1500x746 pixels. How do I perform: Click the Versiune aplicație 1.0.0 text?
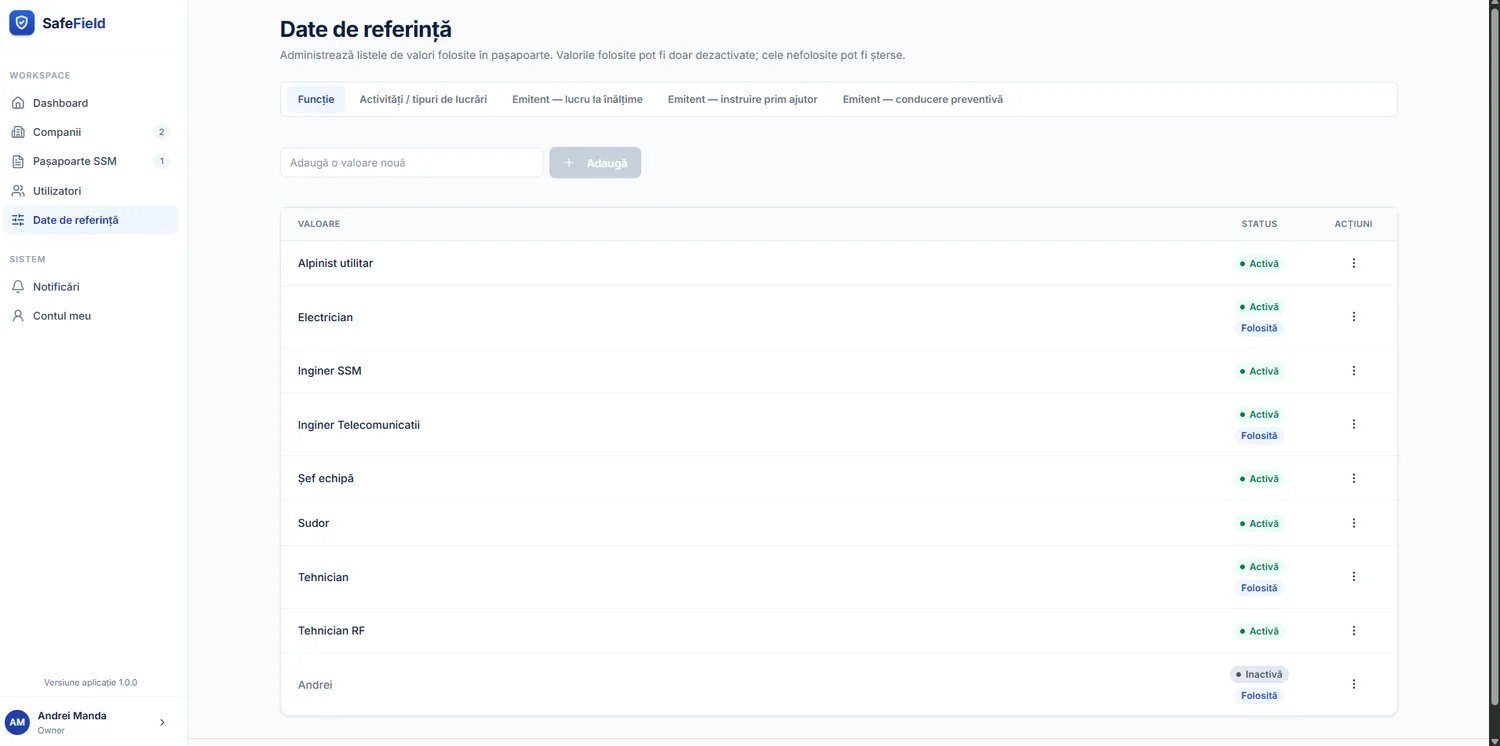pyautogui.click(x=90, y=683)
